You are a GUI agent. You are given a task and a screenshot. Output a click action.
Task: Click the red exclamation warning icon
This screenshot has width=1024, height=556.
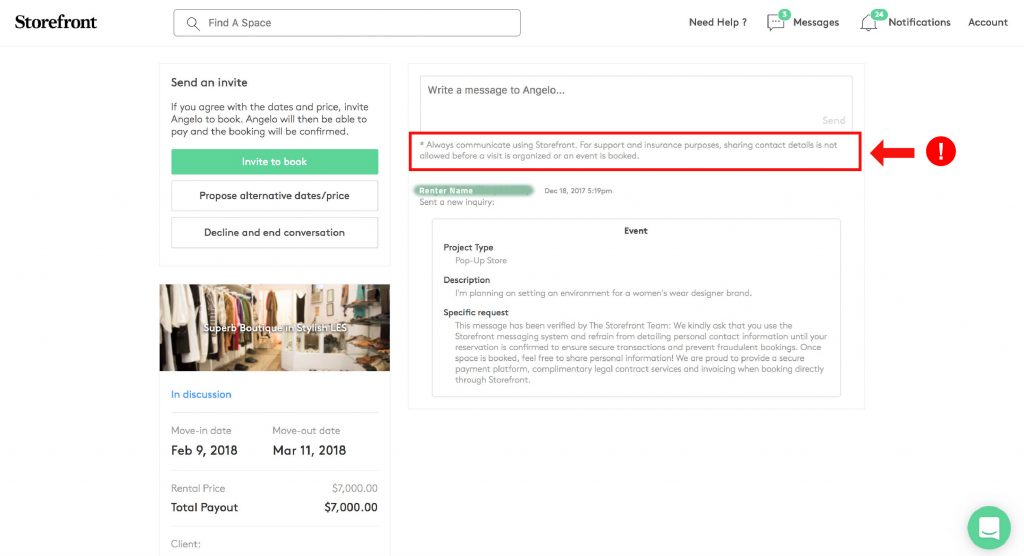pos(941,151)
